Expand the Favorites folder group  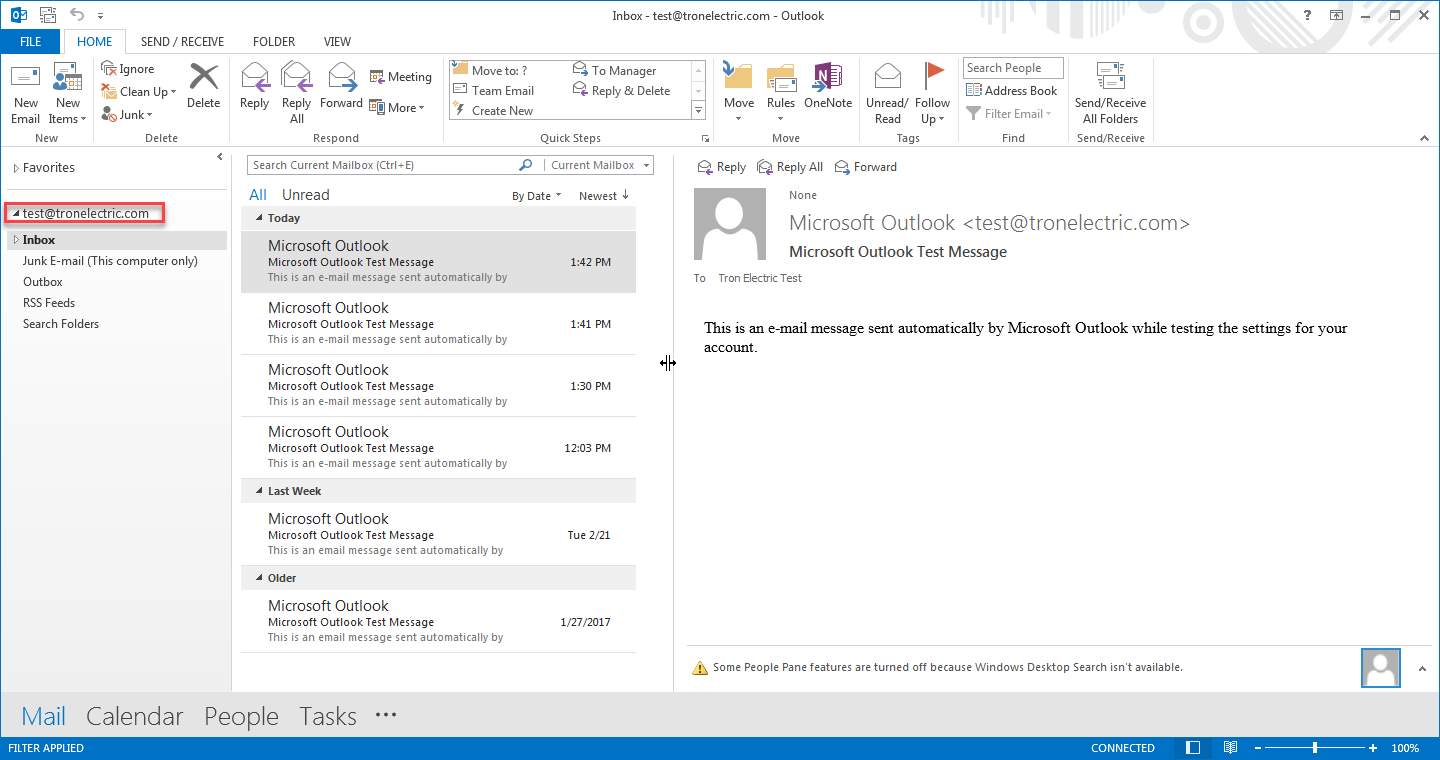pos(16,168)
